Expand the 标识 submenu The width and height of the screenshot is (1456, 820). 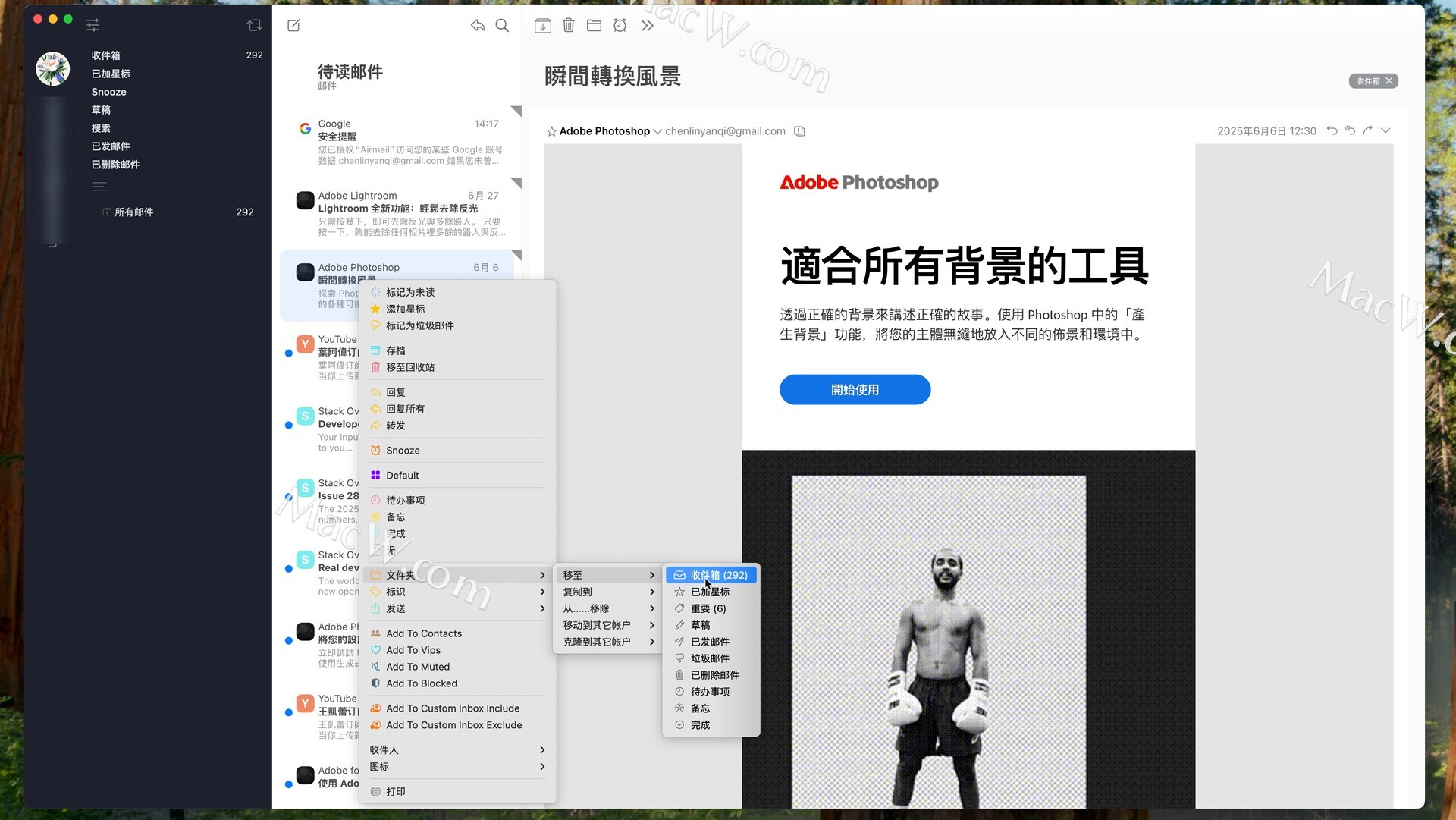(x=457, y=592)
